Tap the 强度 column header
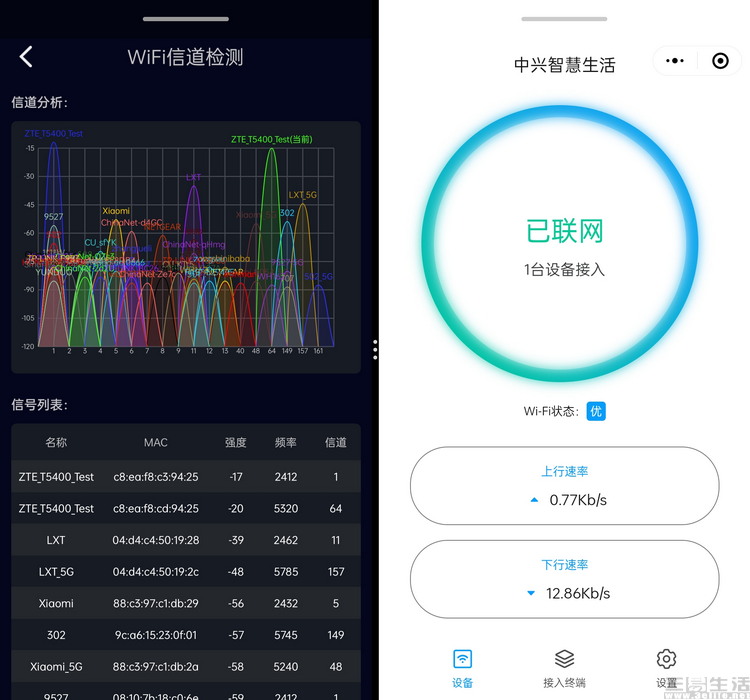Screen dimensions: 750x700 point(236,442)
